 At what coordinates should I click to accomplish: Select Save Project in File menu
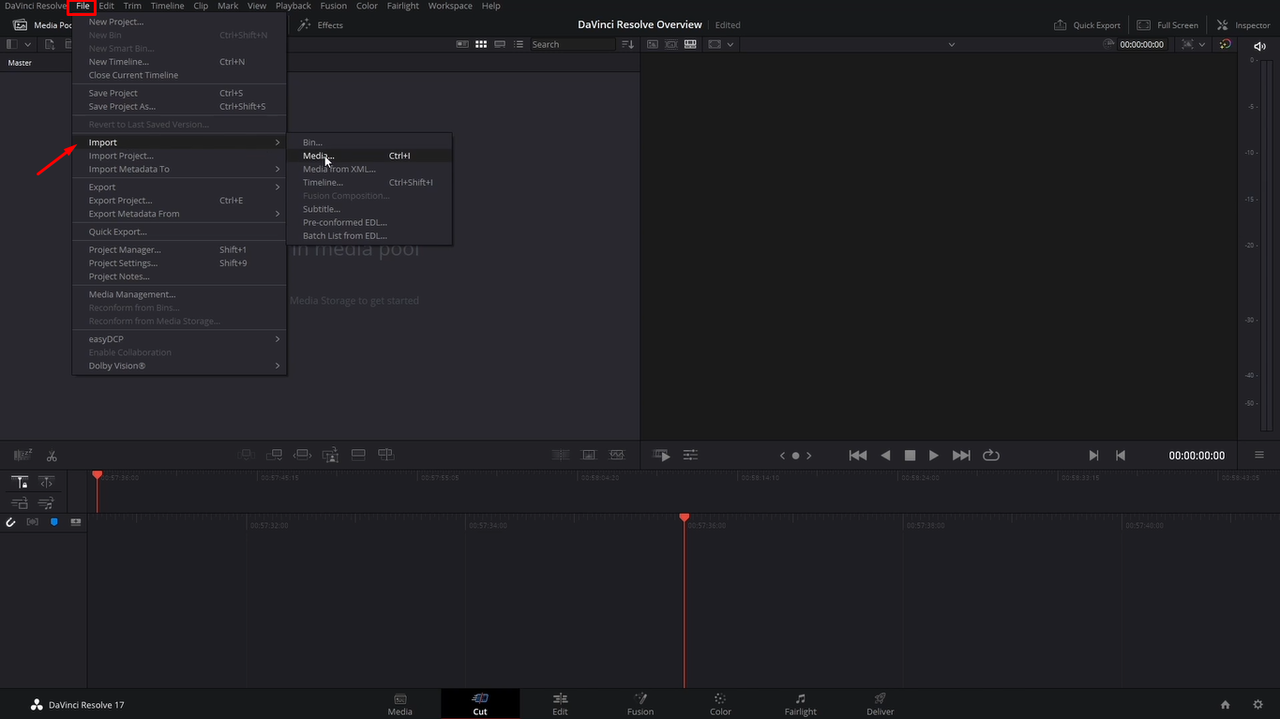(x=179, y=93)
